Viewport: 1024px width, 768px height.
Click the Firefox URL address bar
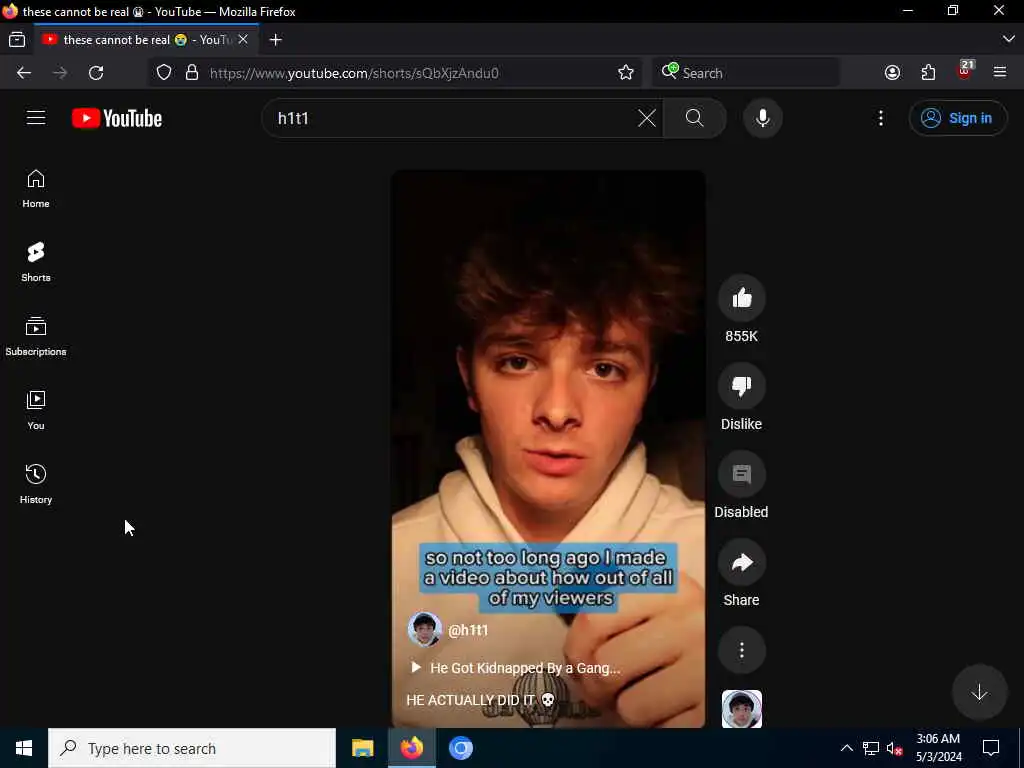coord(395,73)
